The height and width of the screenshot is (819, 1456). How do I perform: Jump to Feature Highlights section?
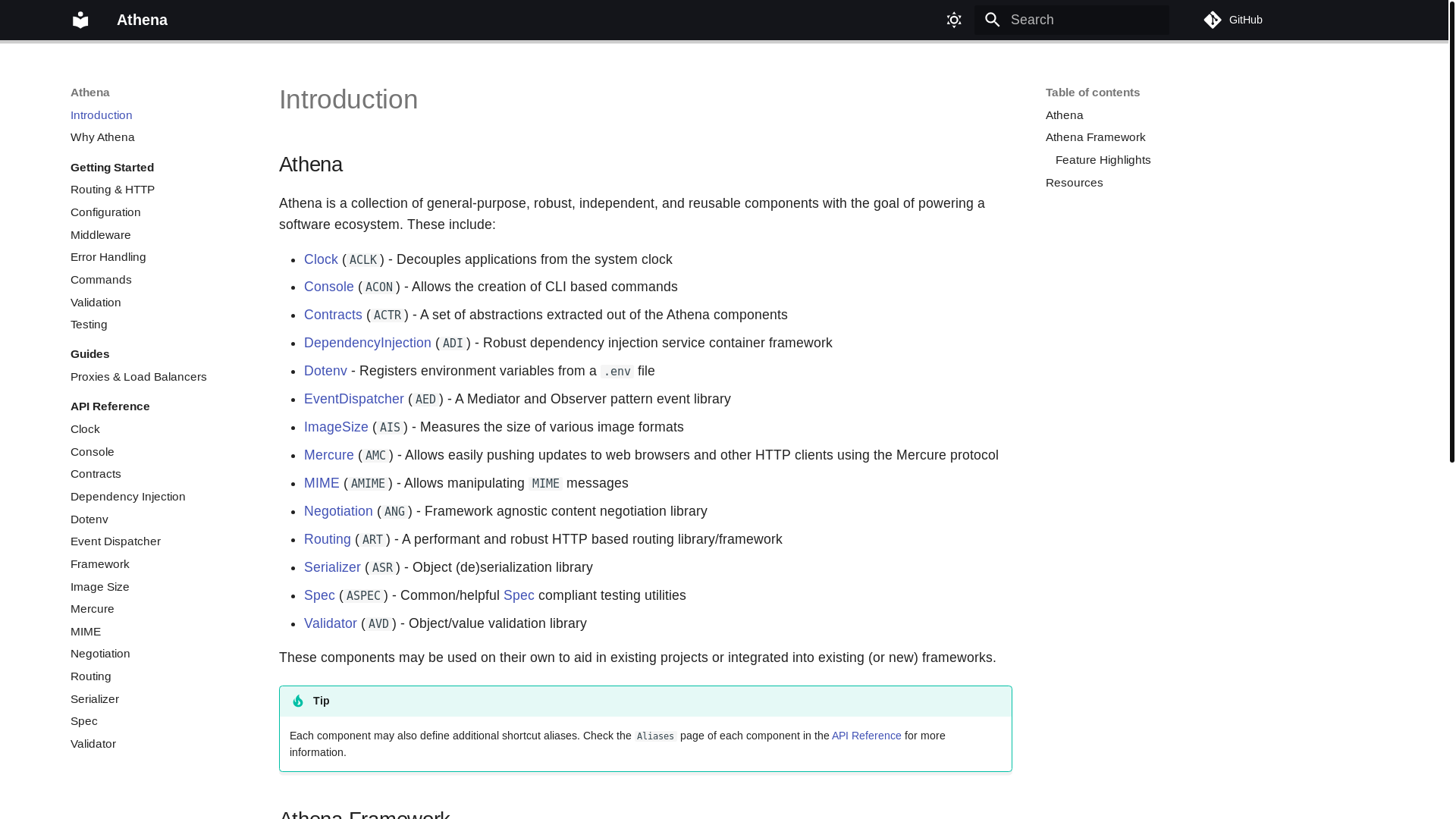tap(1103, 160)
